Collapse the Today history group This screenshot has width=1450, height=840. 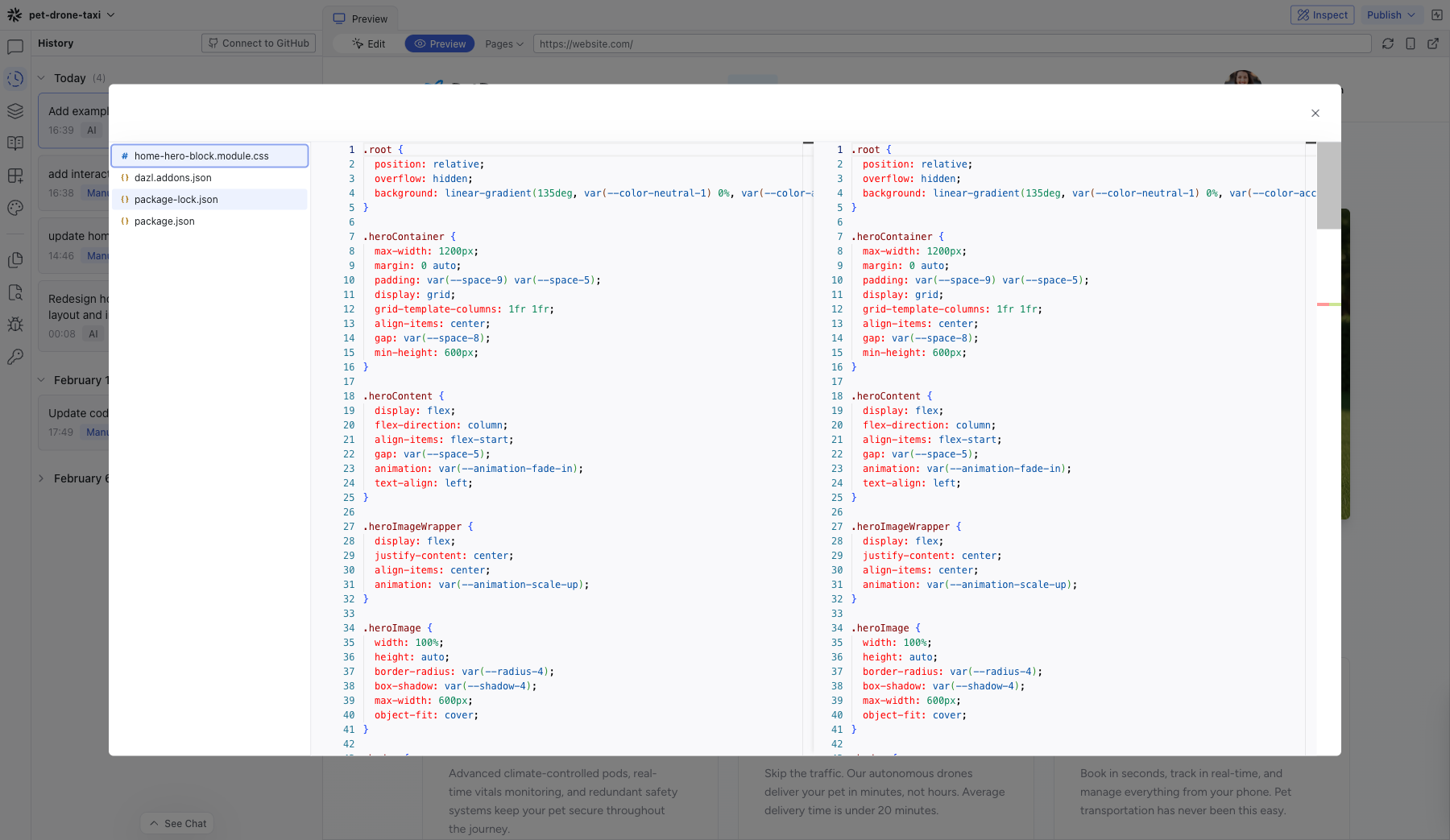pos(41,78)
